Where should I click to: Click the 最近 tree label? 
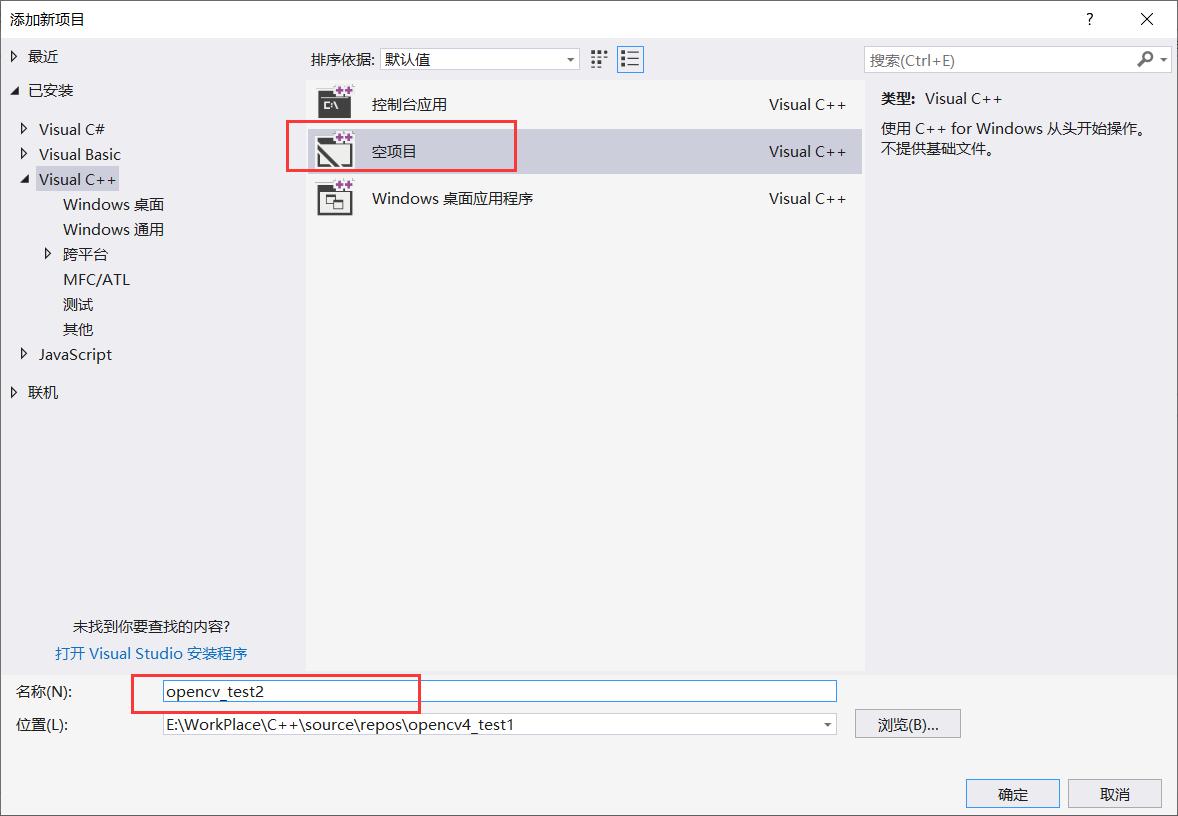(x=43, y=56)
